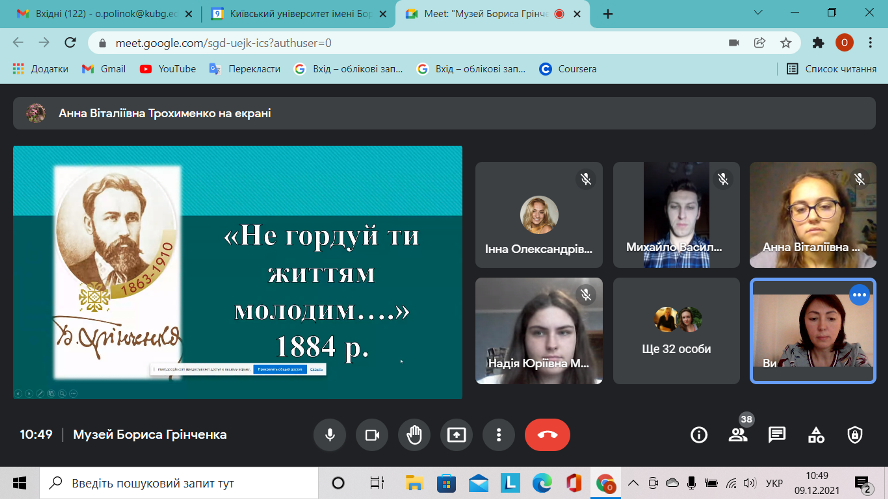Open the host controls lock icon
Viewport: 888px width, 499px height.
(854, 435)
